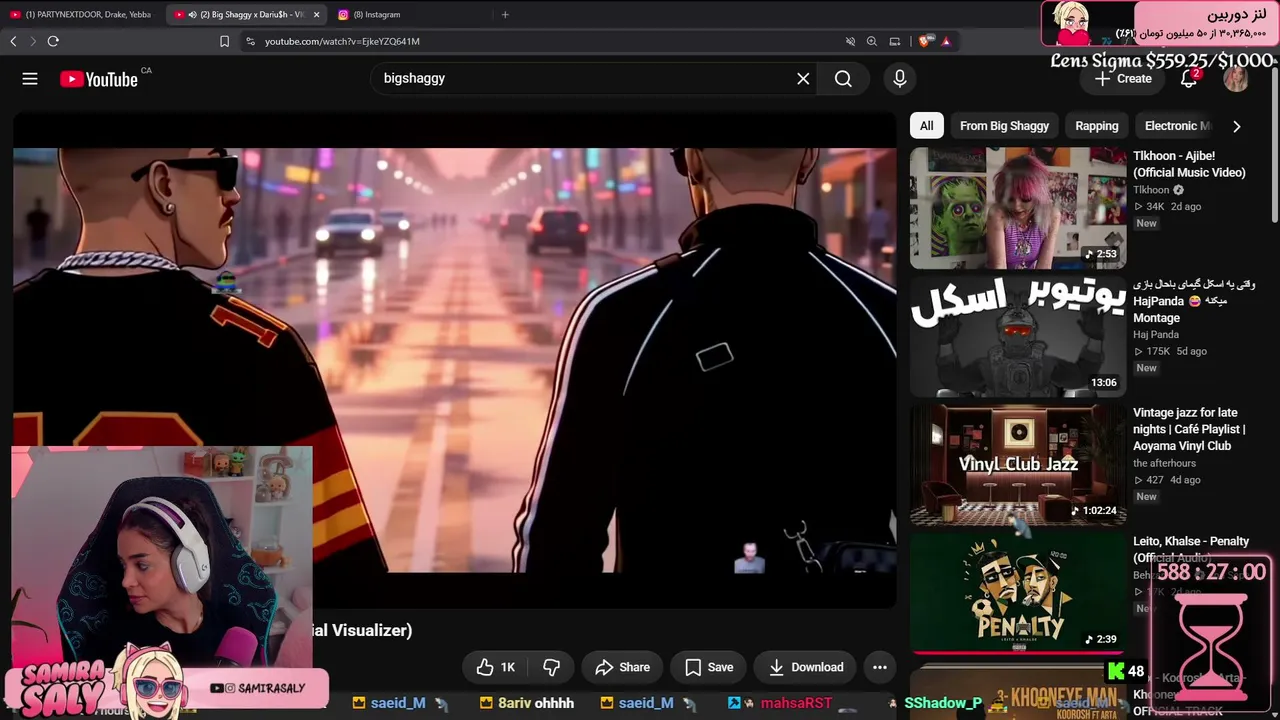Screen dimensions: 1280x720
Task: Dislike the video with thumbs down
Action: (551, 667)
